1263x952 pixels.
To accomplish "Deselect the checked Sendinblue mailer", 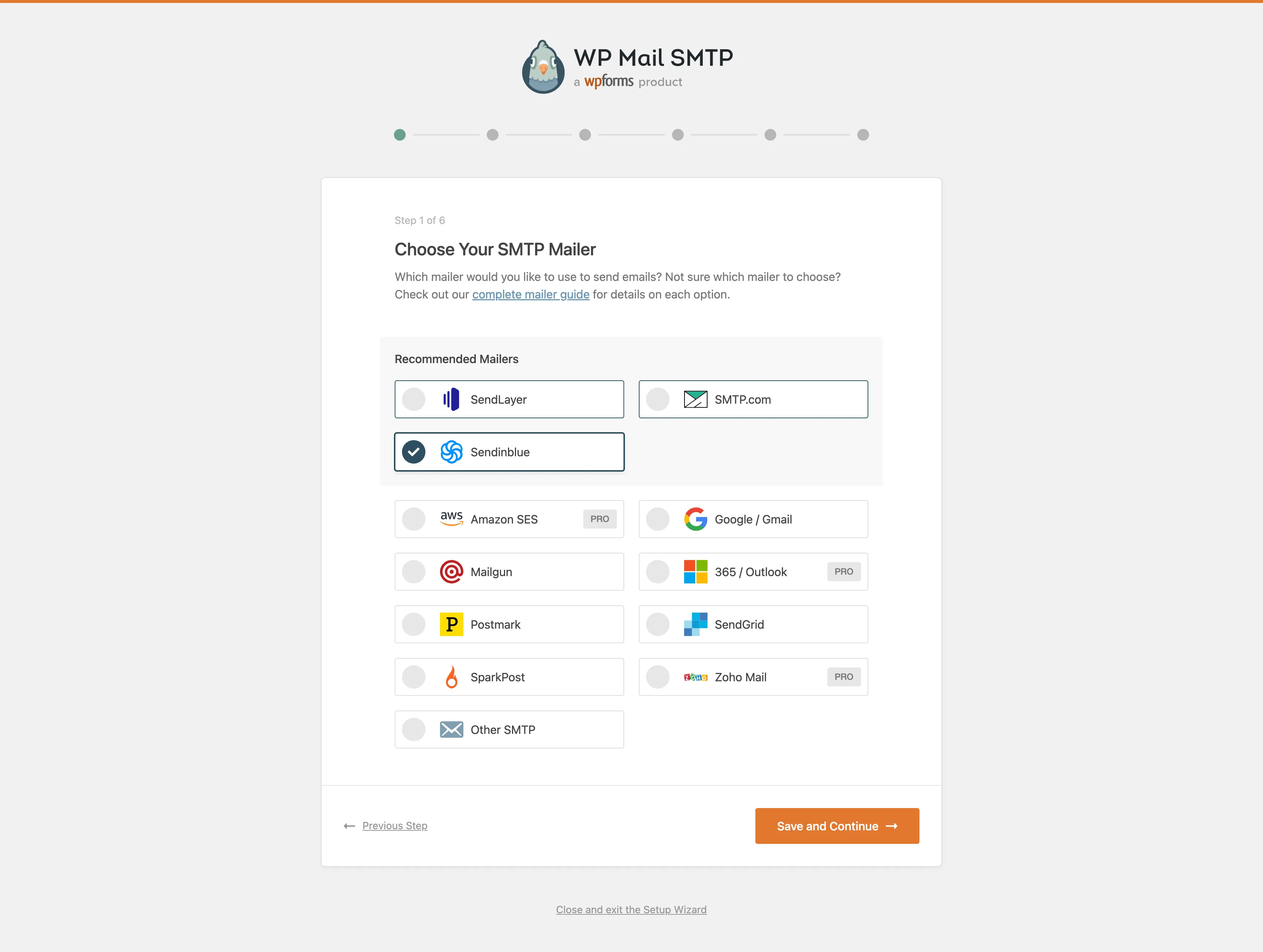I will point(413,452).
